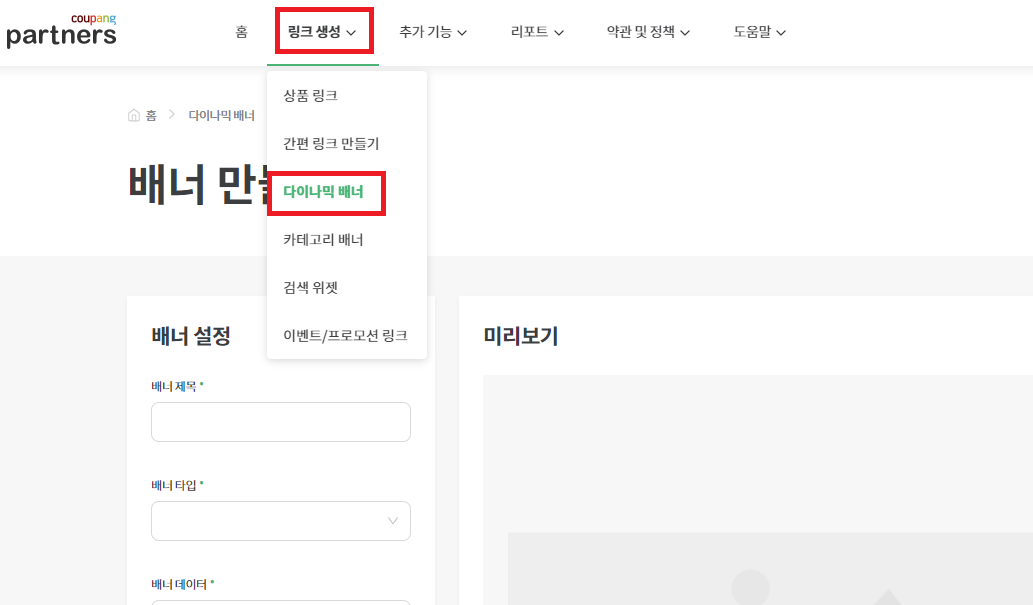Click the home icon in breadcrumb

point(134,115)
